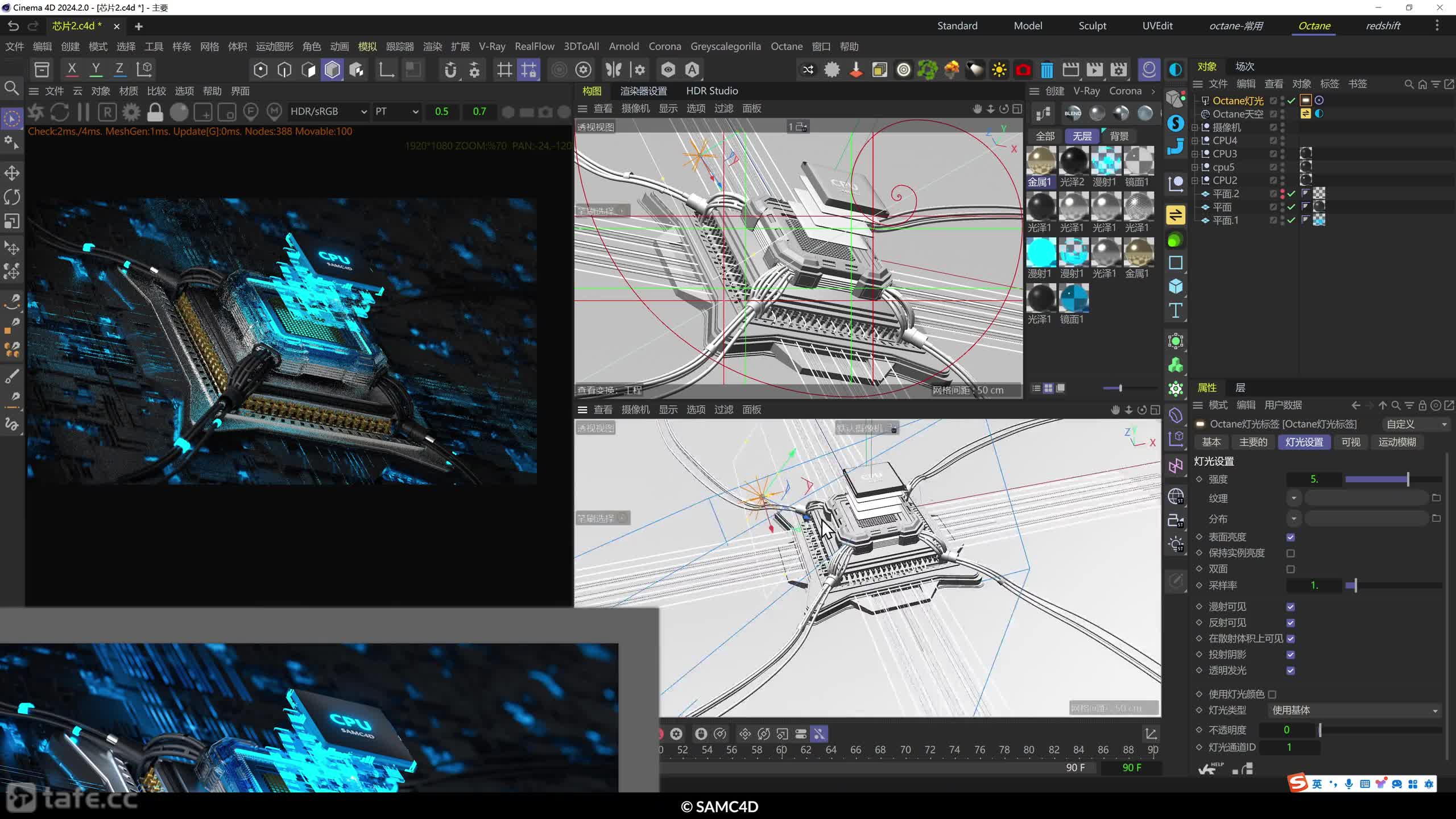Restart Octane render with refresh icon

pyautogui.click(x=60, y=112)
